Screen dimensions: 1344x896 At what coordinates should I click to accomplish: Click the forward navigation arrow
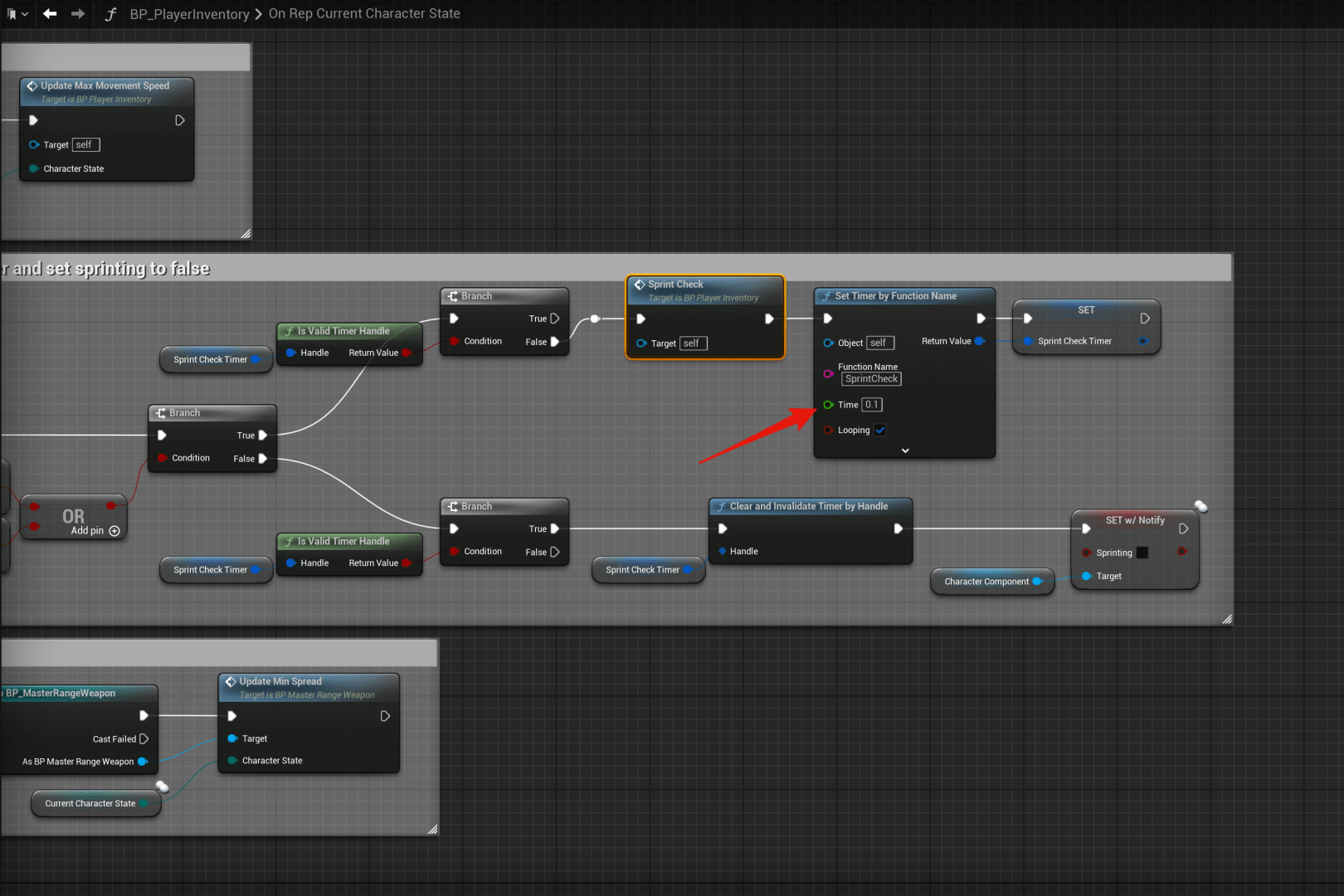click(x=78, y=14)
